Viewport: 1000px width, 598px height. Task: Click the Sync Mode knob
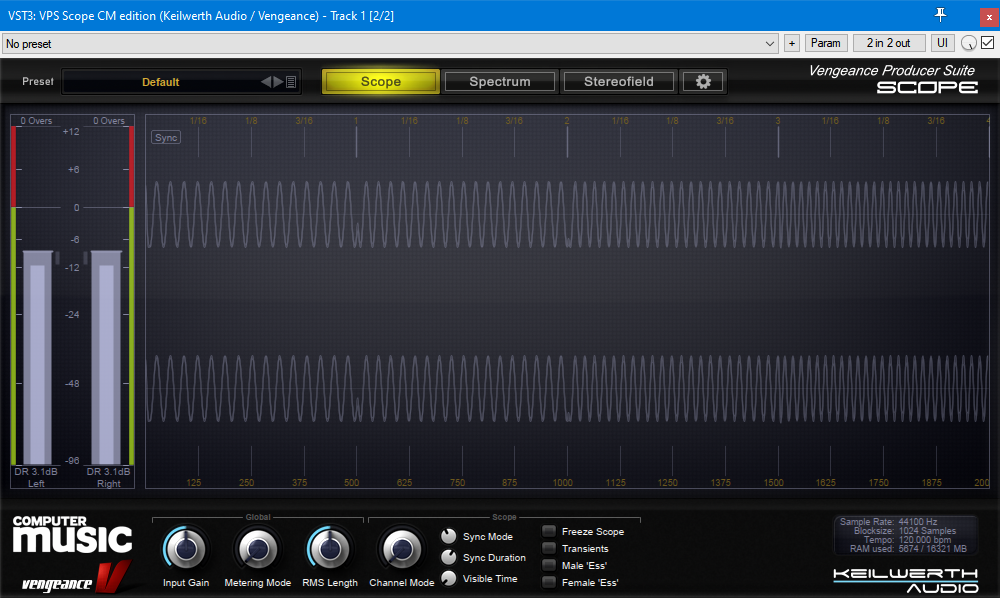(449, 536)
